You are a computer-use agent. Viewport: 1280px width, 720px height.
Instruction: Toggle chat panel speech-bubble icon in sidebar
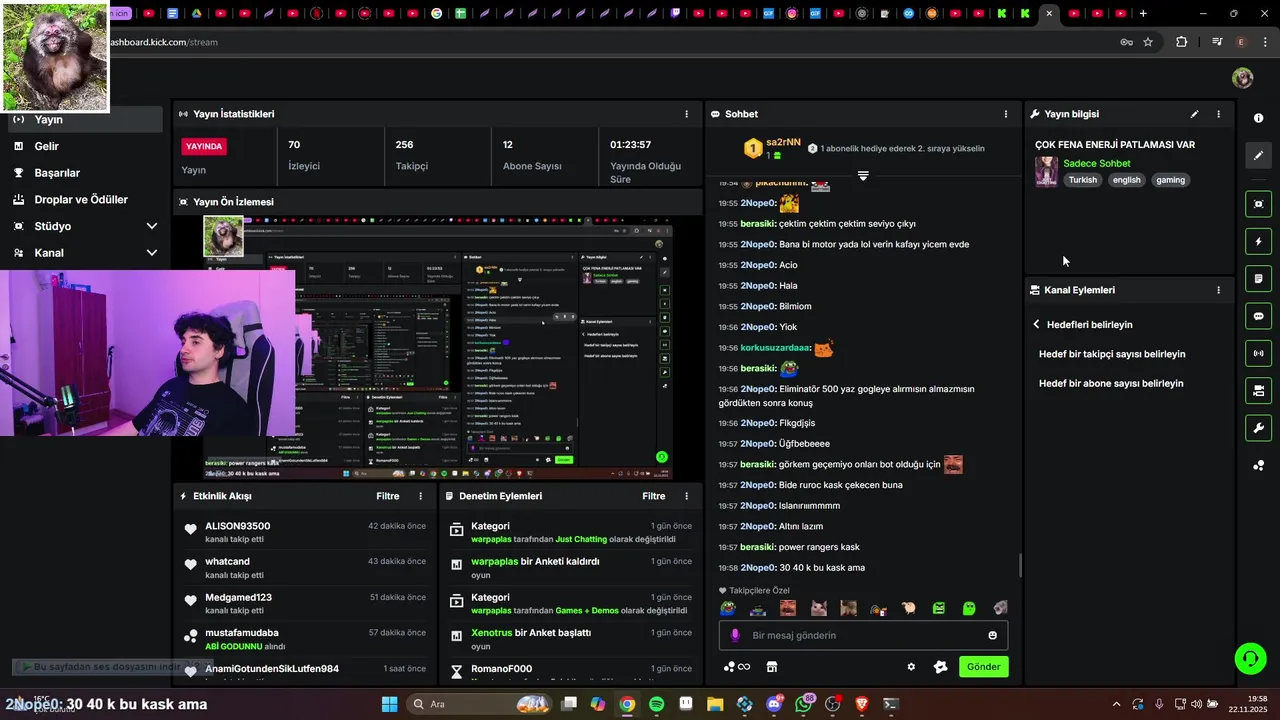1258,316
